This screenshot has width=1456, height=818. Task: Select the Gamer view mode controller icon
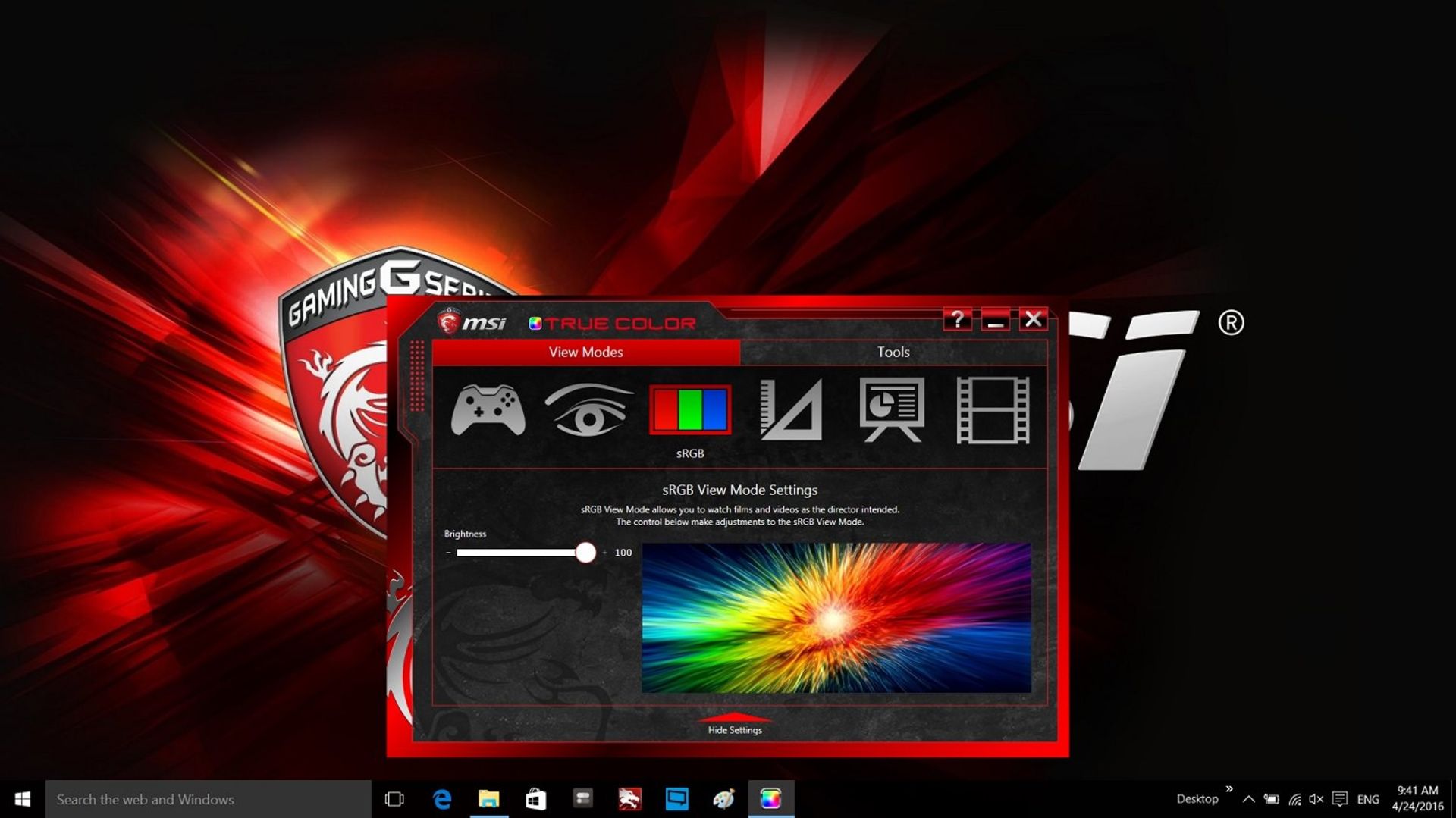pyautogui.click(x=488, y=410)
